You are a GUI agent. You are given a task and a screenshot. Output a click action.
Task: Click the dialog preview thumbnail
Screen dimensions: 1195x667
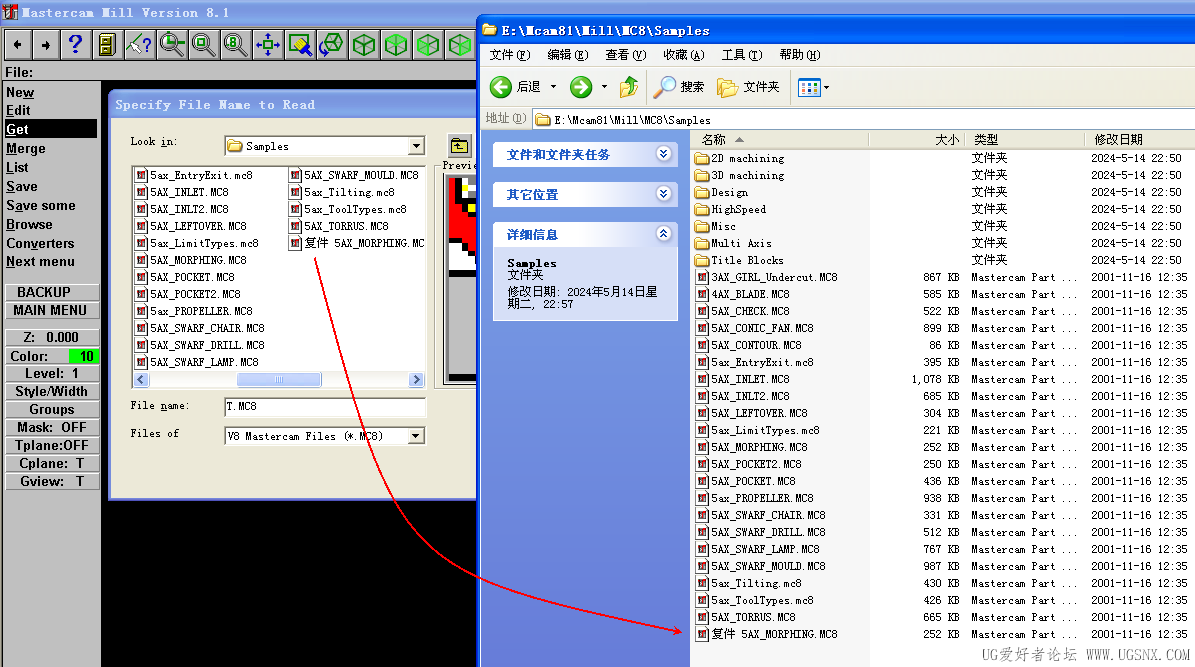tap(461, 278)
